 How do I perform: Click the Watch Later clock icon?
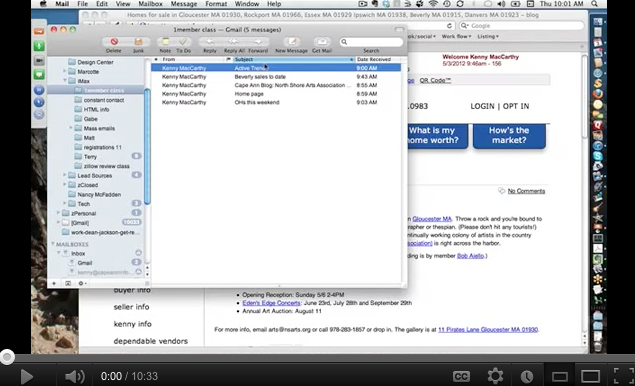526,377
